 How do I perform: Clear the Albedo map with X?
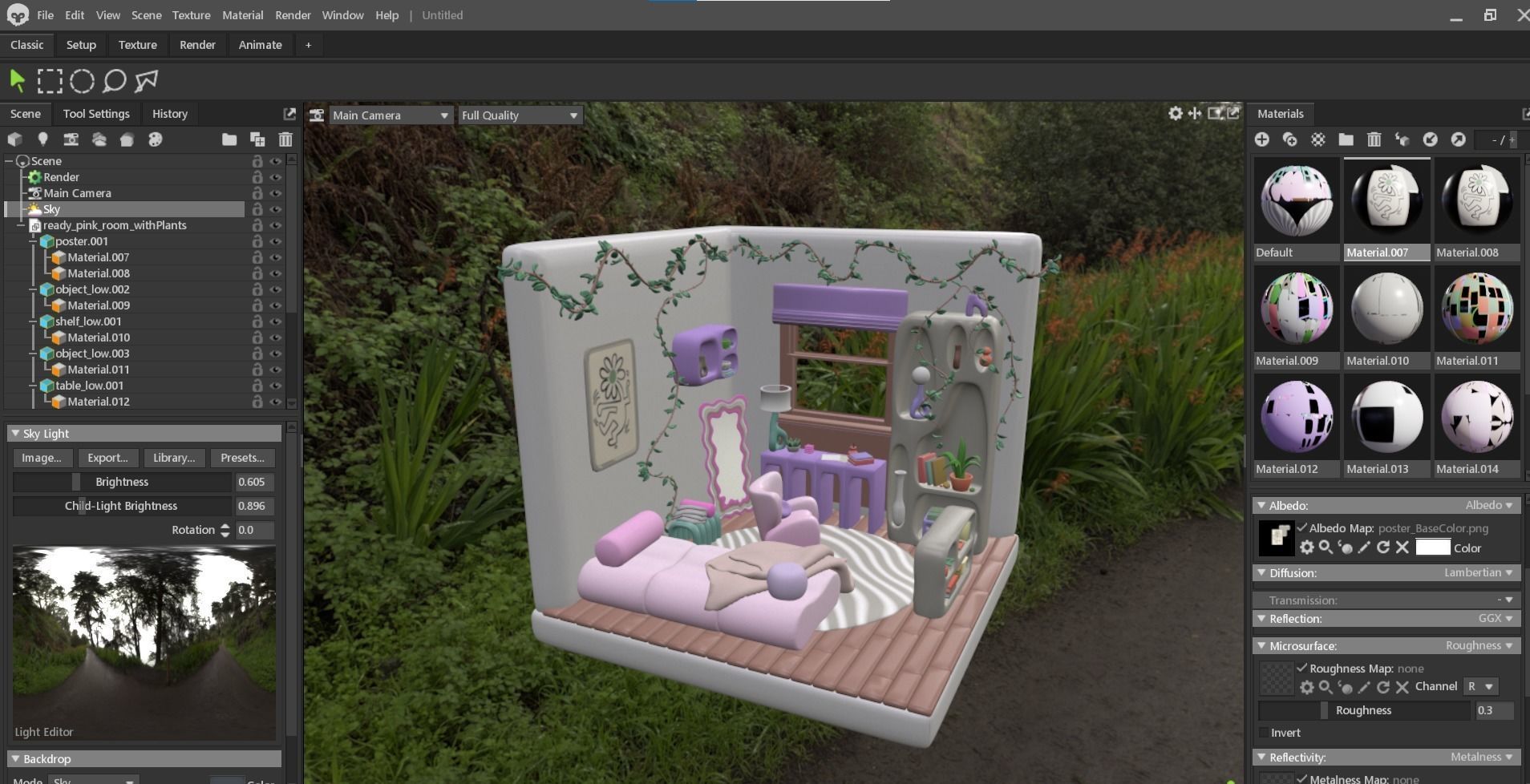point(1402,548)
